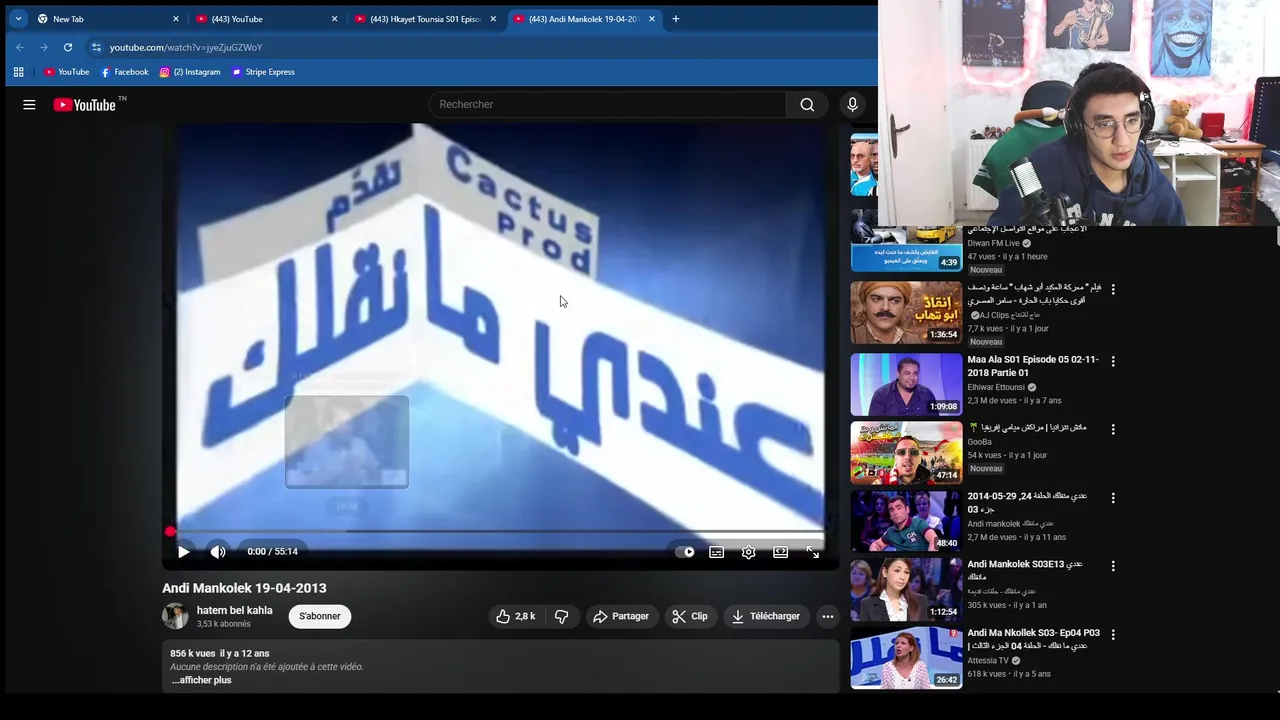Open the AJ Clips video thumbnail
1280x720 pixels.
pos(906,312)
